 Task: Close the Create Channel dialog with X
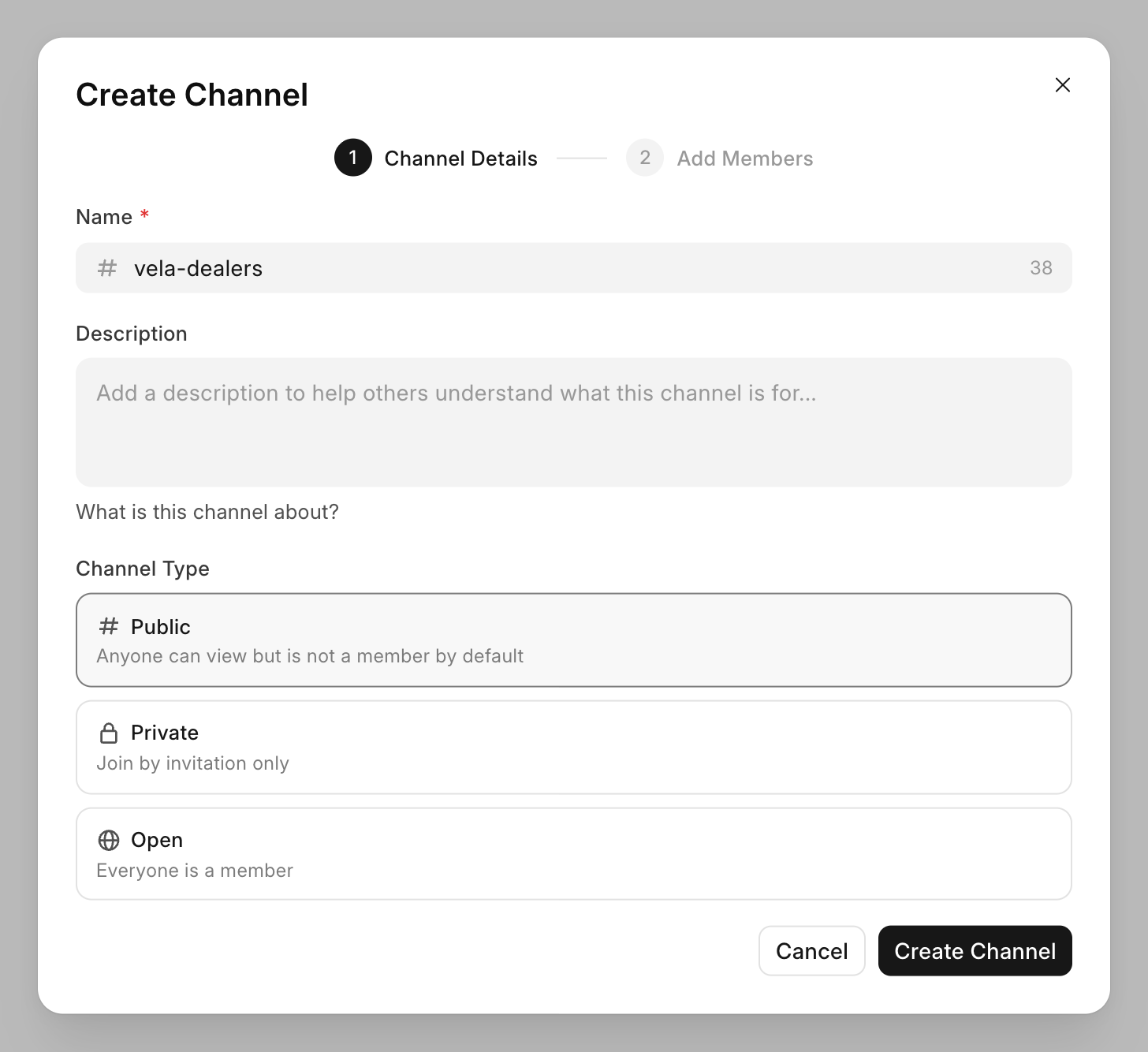[1062, 85]
